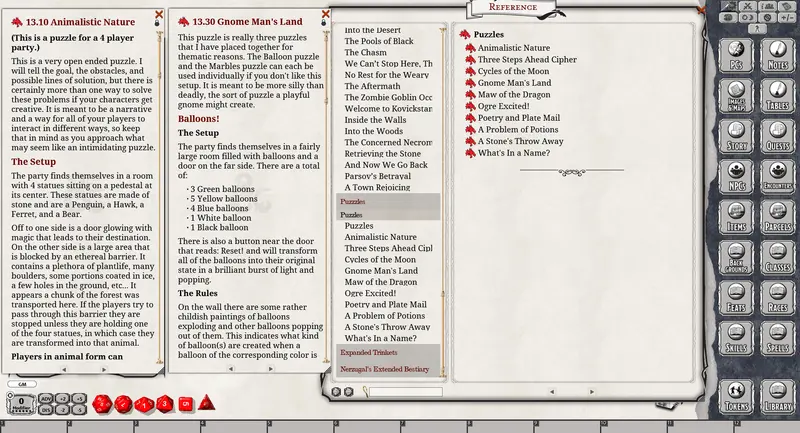Open the Ogre Excited! puzzle link
The width and height of the screenshot is (800, 433).
coord(503,106)
